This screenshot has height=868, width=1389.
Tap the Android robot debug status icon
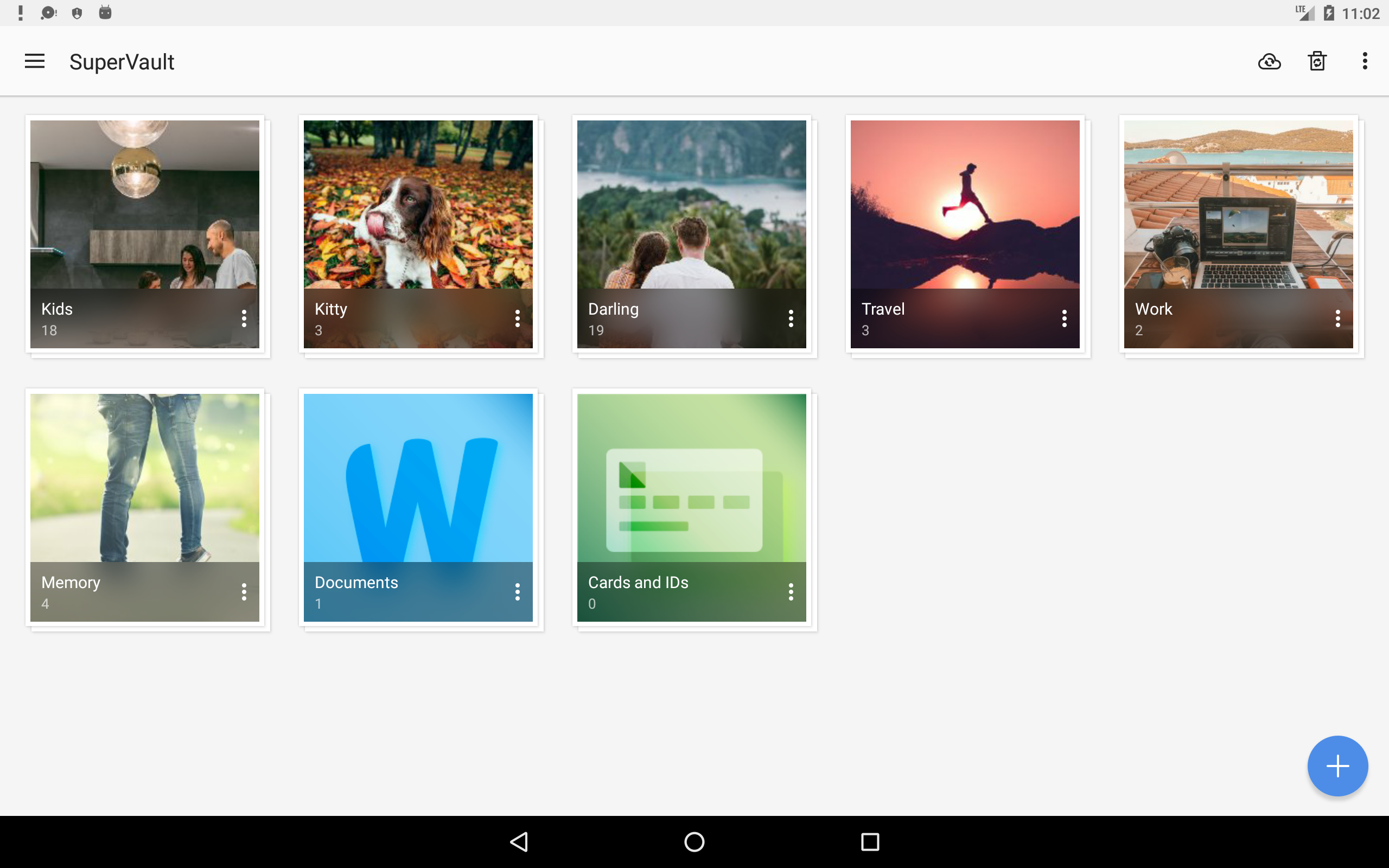[x=105, y=12]
